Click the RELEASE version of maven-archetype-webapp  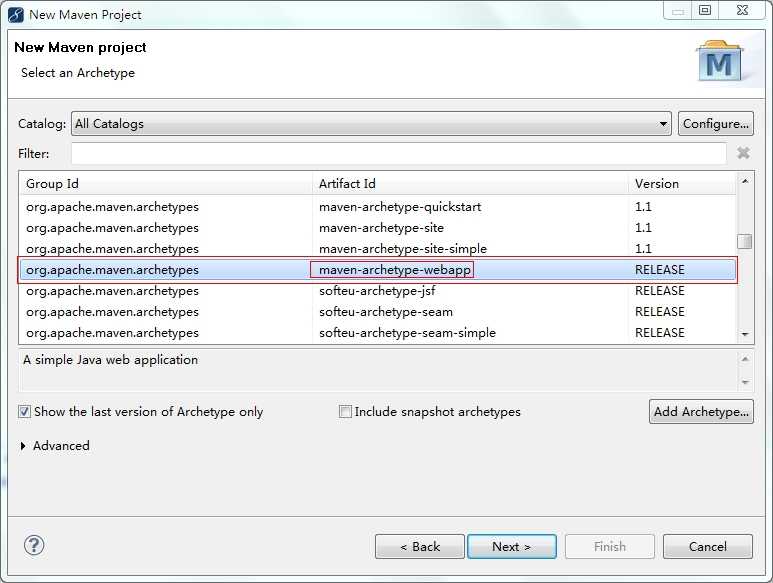tap(660, 270)
